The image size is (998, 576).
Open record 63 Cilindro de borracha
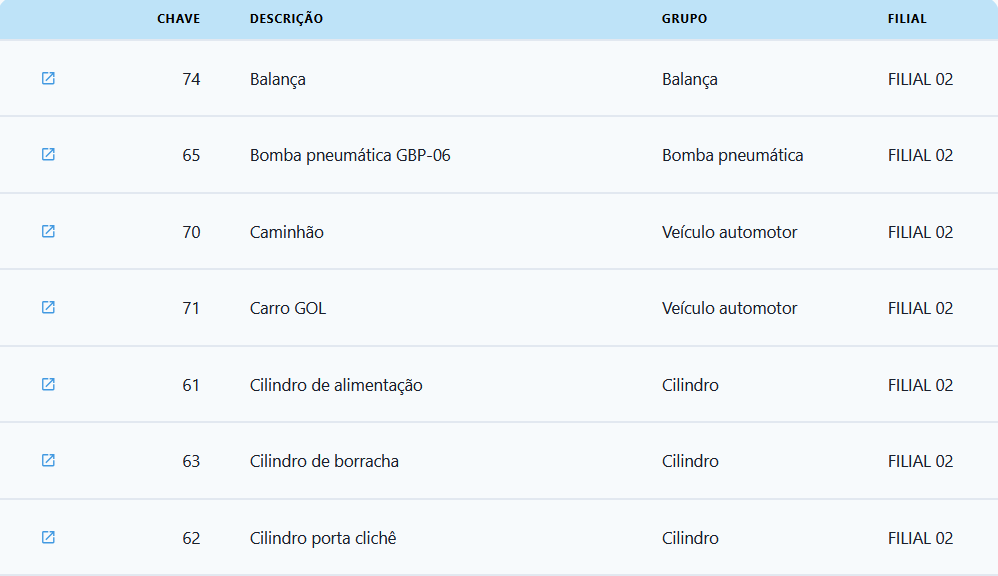click(x=46, y=460)
